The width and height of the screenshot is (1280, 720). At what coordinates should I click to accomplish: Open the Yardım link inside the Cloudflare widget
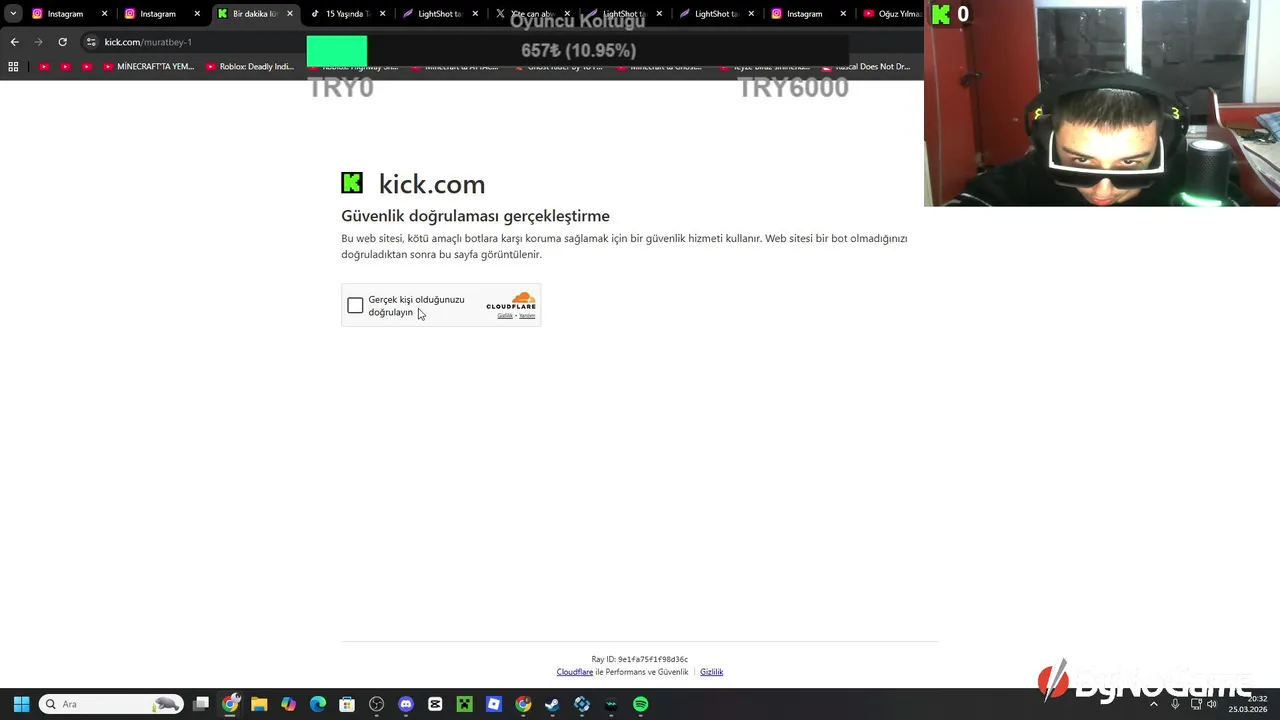pos(527,316)
